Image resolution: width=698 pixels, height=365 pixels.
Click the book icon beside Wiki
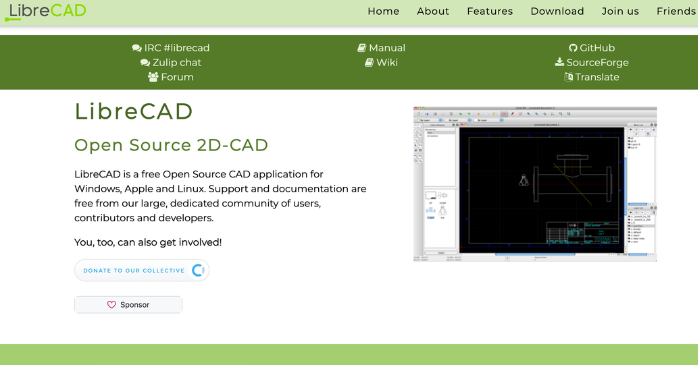click(x=369, y=62)
